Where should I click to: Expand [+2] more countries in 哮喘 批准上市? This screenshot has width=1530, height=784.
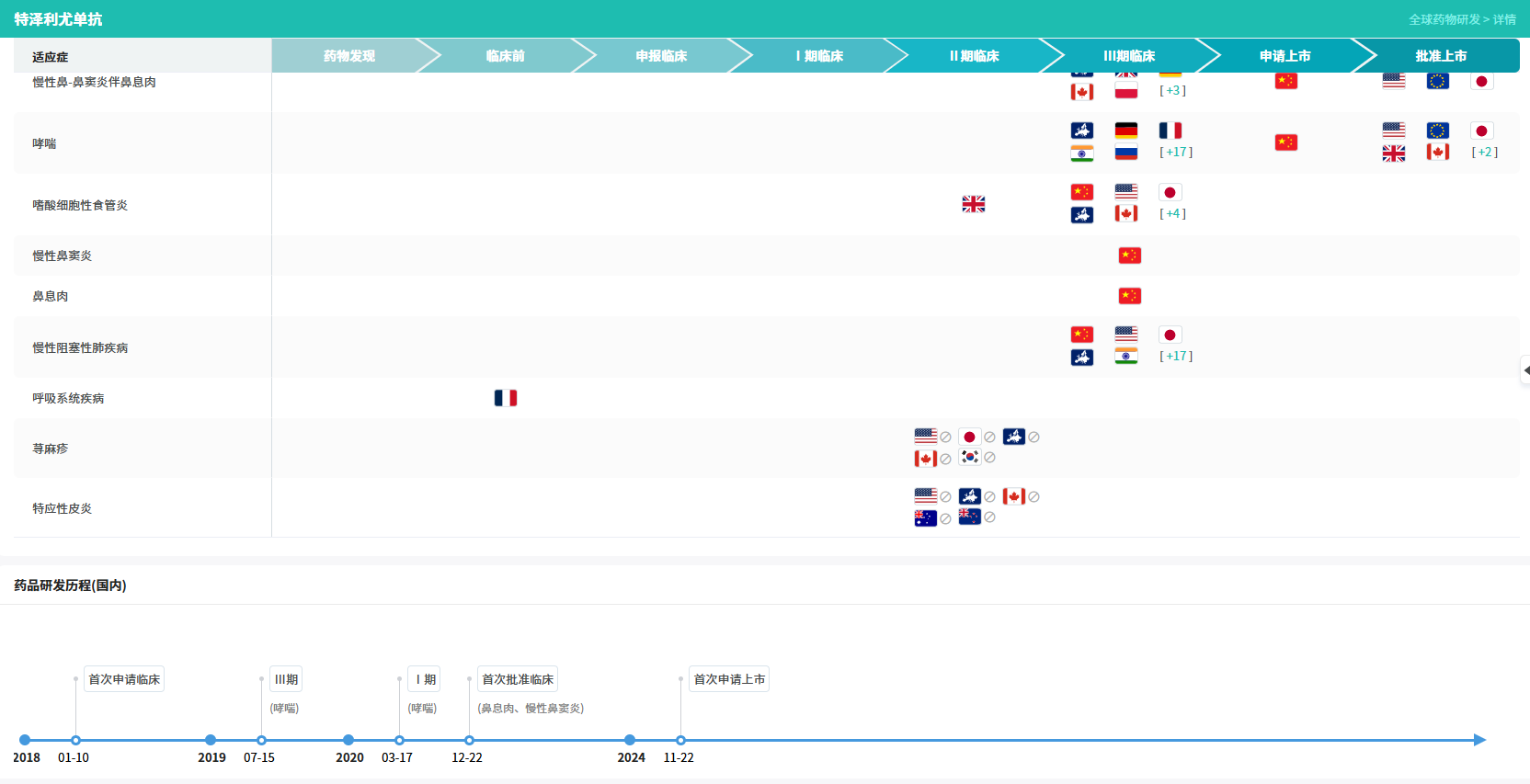click(x=1485, y=153)
